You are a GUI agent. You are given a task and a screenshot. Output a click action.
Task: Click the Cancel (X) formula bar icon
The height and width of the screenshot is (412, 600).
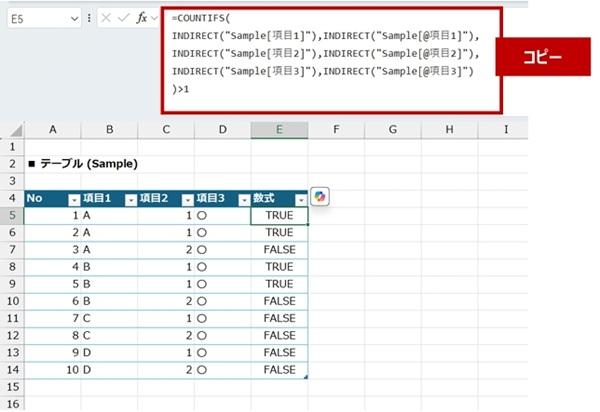[105, 19]
